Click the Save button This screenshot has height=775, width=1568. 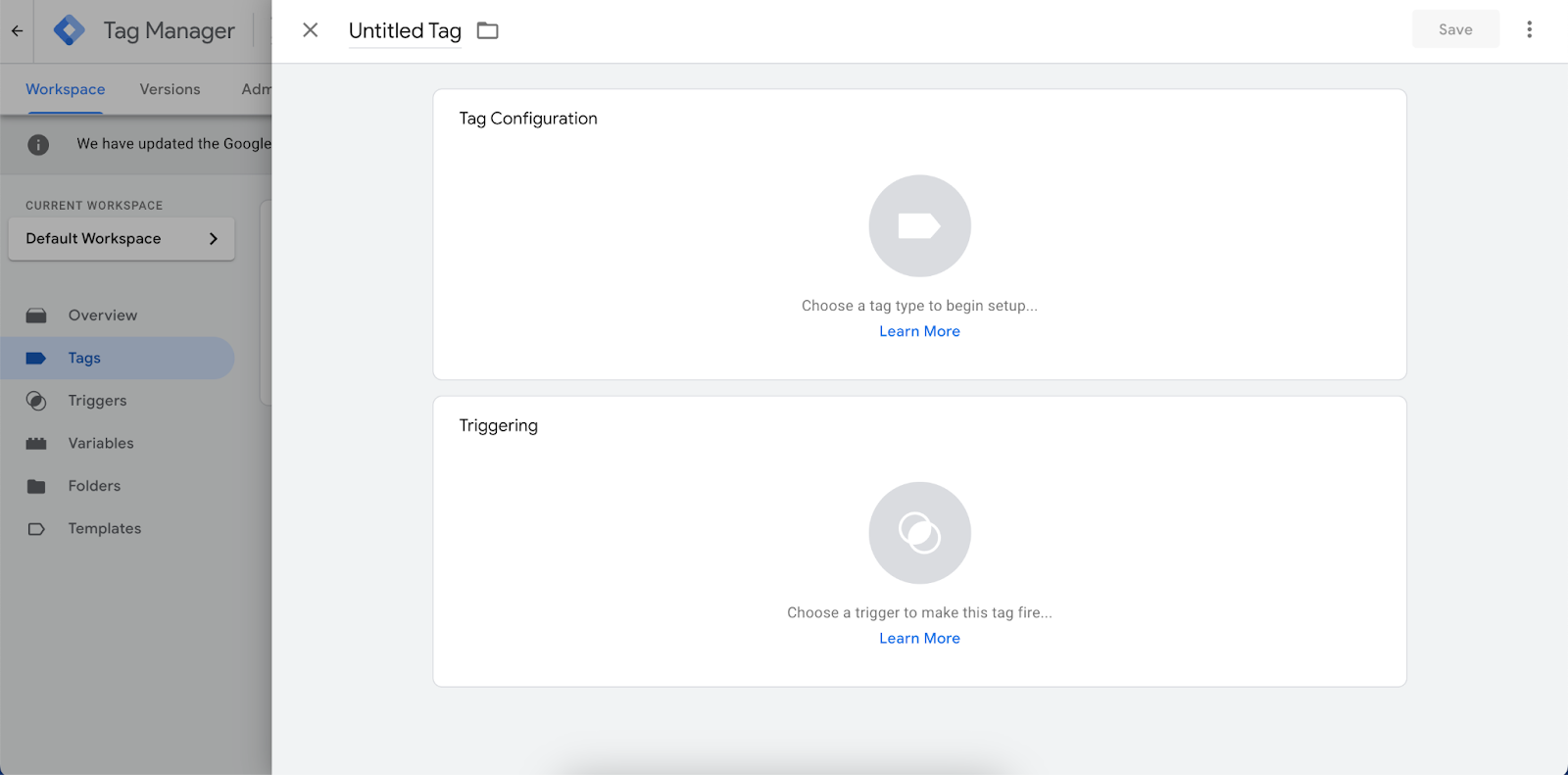[1455, 29]
